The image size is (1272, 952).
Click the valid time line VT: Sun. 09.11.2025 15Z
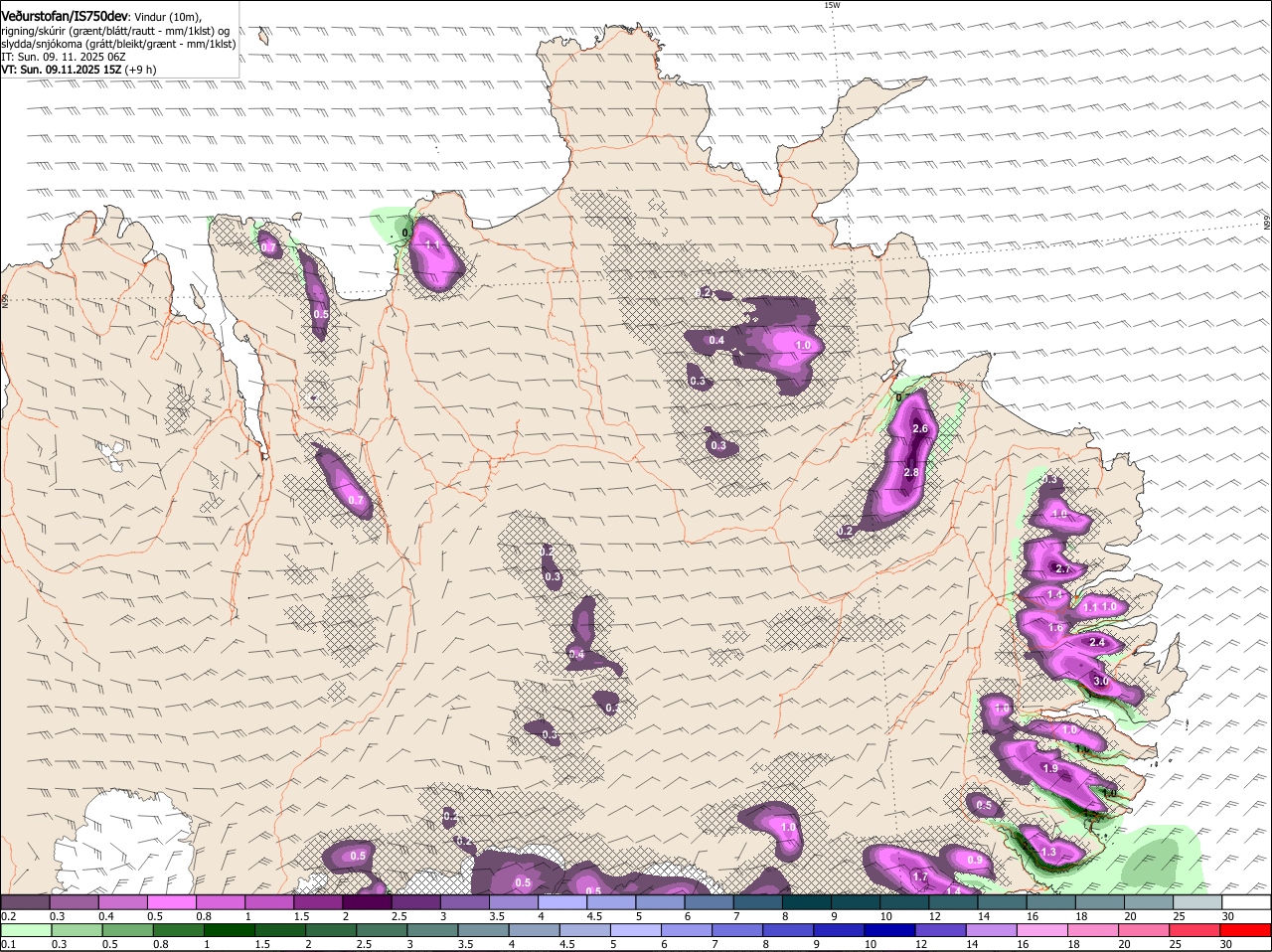click(62, 70)
